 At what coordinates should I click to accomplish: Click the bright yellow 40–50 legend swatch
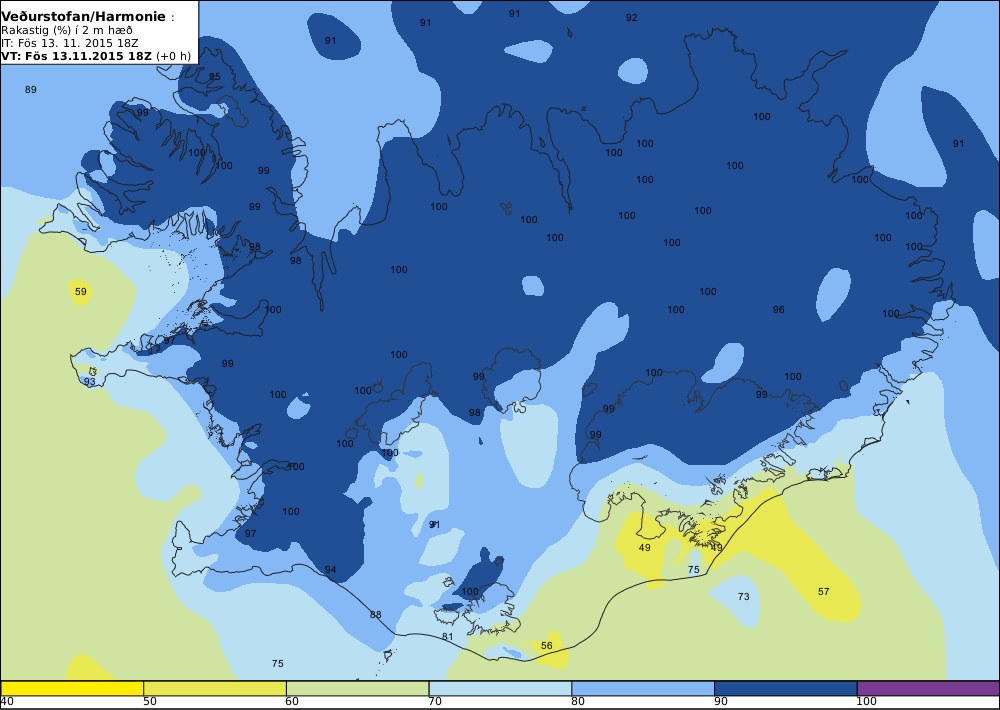pyautogui.click(x=72, y=688)
